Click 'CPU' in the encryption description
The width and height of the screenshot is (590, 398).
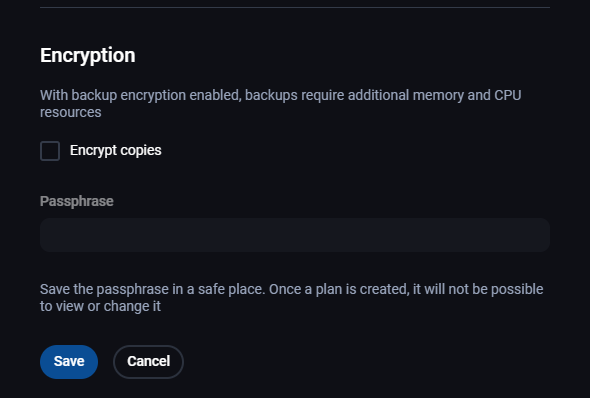(508, 95)
